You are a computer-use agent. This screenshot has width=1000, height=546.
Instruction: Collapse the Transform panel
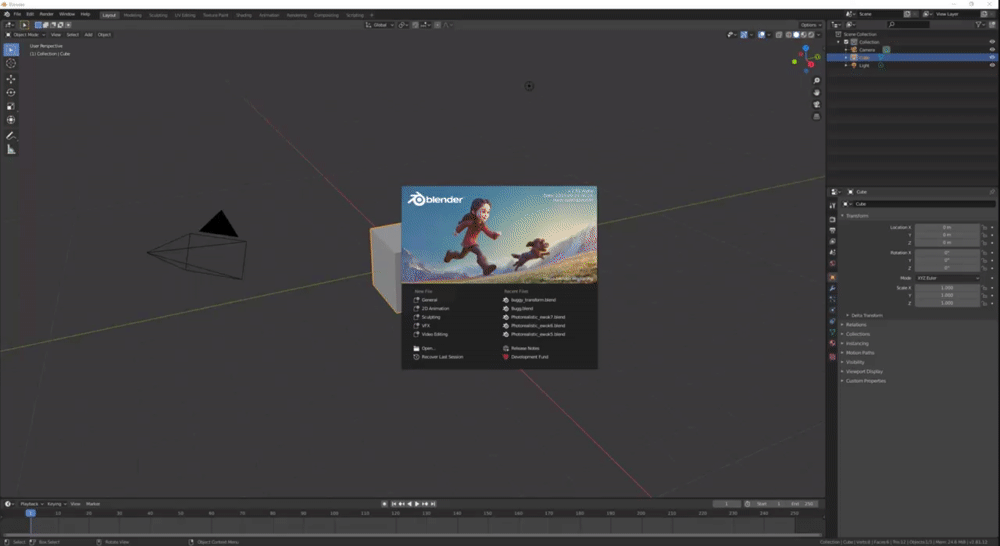[855, 216]
